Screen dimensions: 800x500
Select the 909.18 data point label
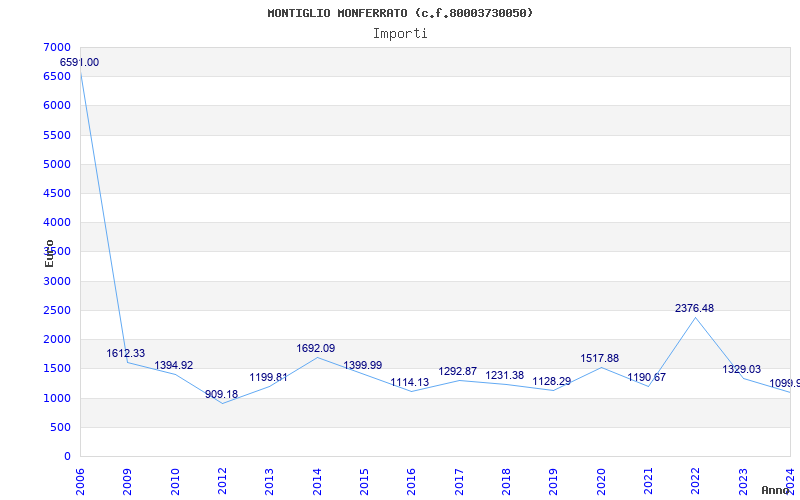[x=221, y=395]
